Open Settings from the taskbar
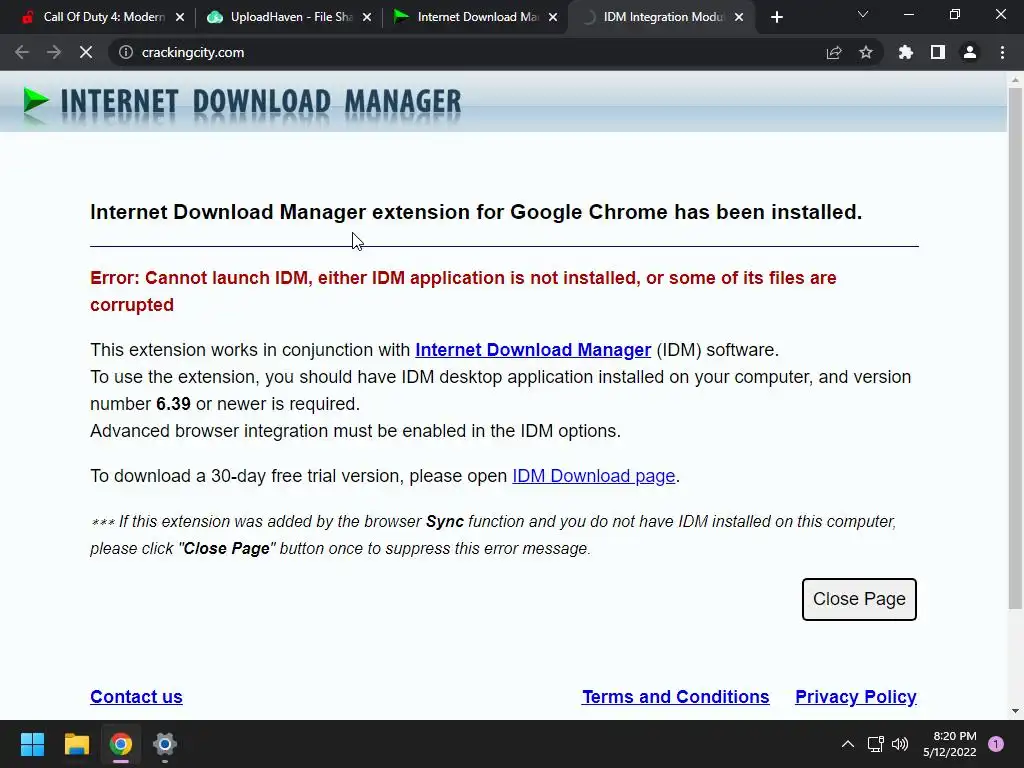1024x768 pixels. [x=165, y=744]
